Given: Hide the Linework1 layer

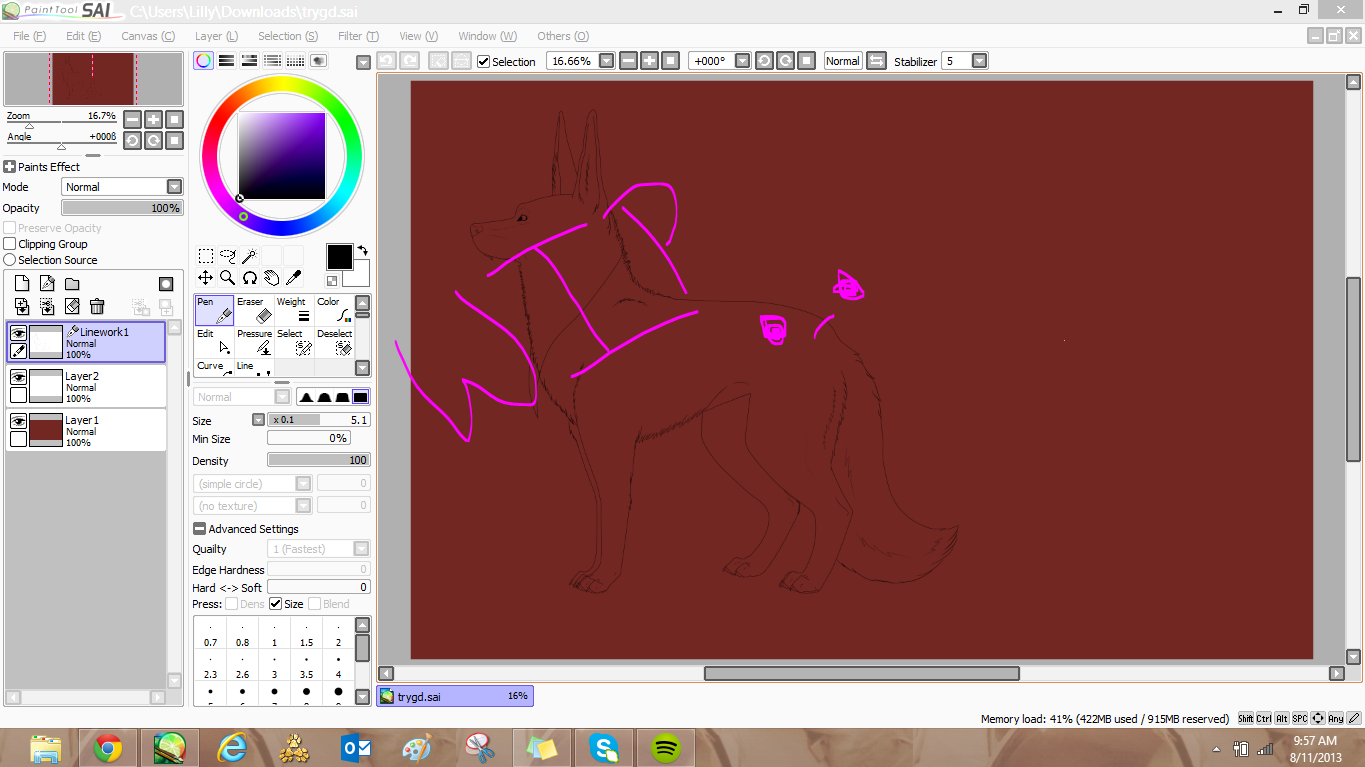Looking at the screenshot, I should [x=18, y=333].
